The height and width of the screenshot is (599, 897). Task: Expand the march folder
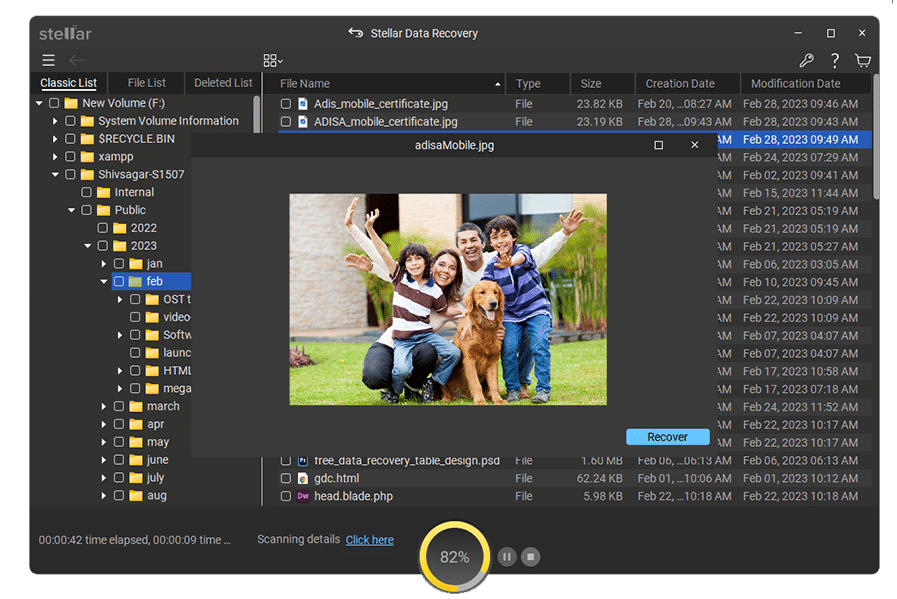(x=104, y=407)
